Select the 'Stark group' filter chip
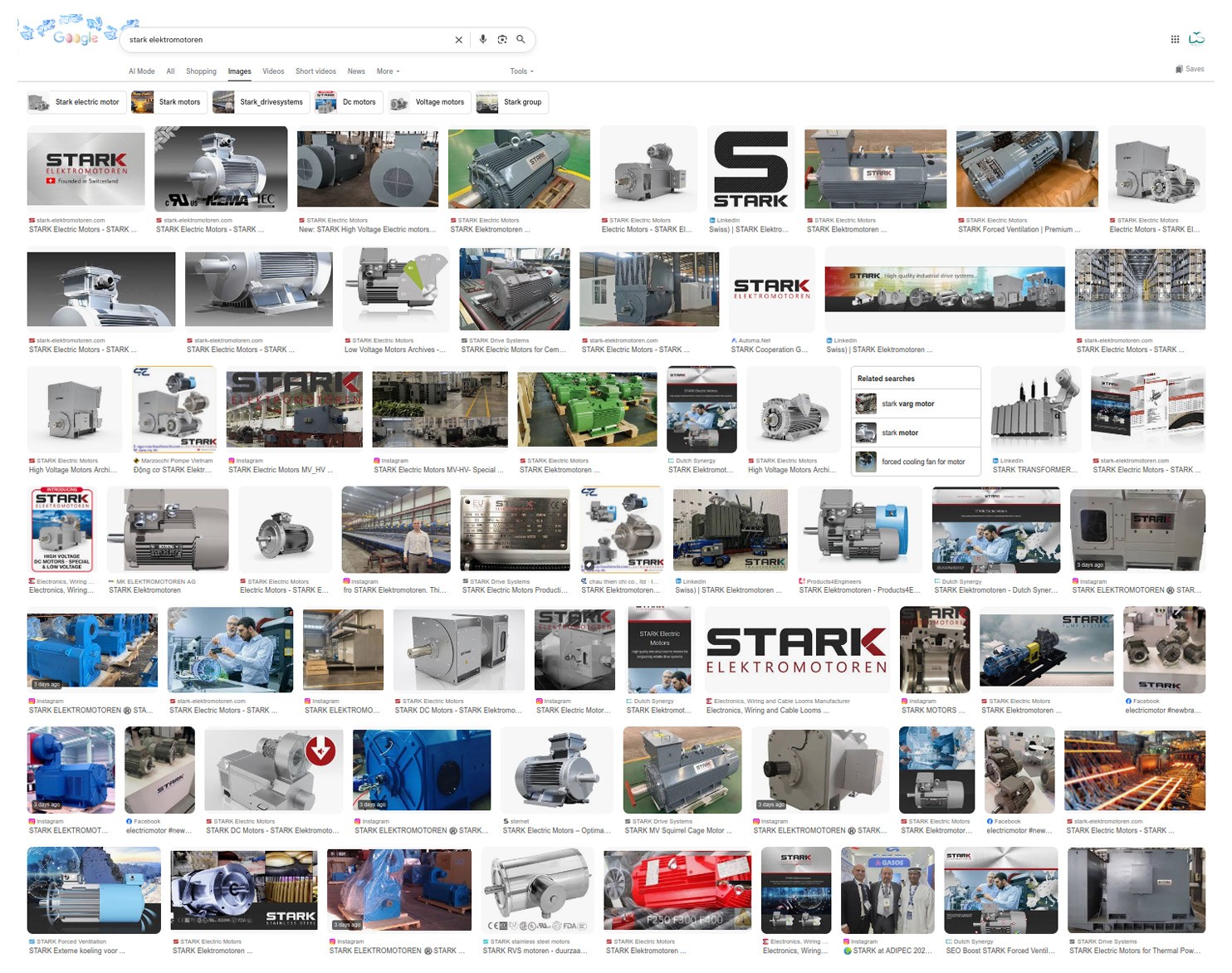 pos(512,102)
